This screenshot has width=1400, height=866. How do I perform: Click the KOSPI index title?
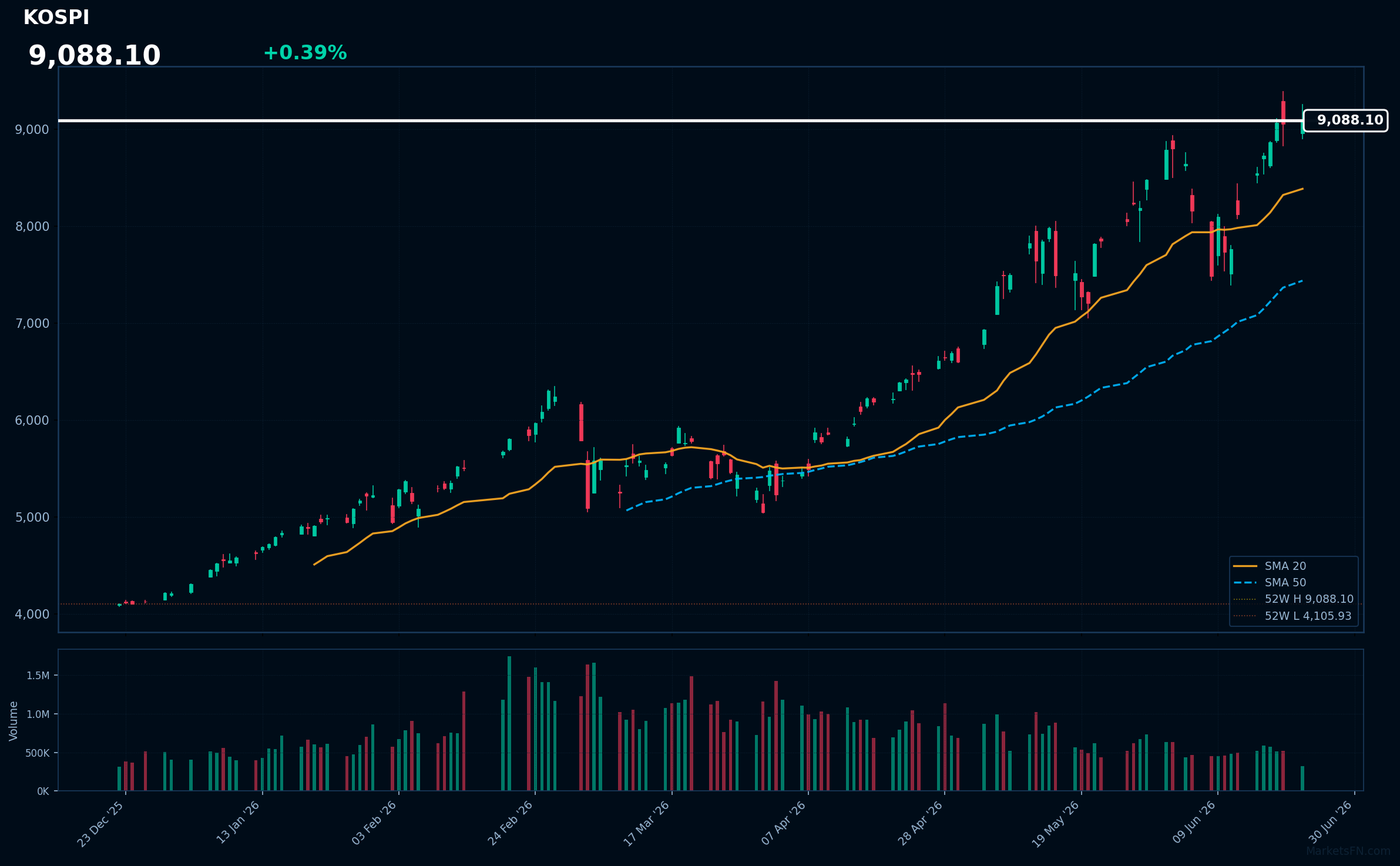56,18
